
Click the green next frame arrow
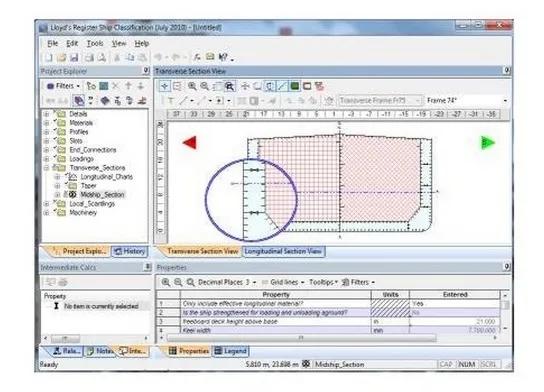tap(488, 143)
